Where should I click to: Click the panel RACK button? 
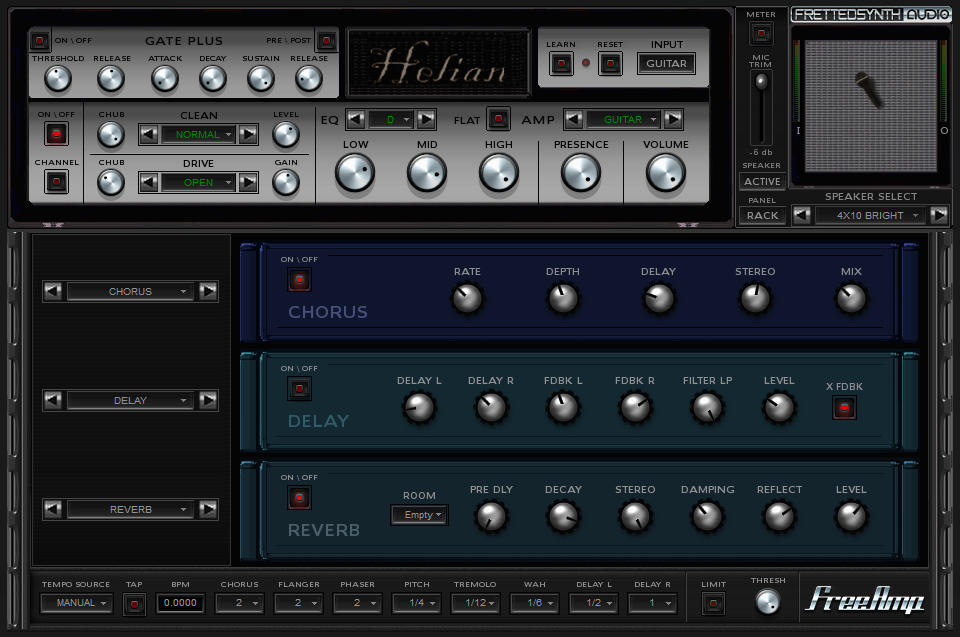pos(762,216)
